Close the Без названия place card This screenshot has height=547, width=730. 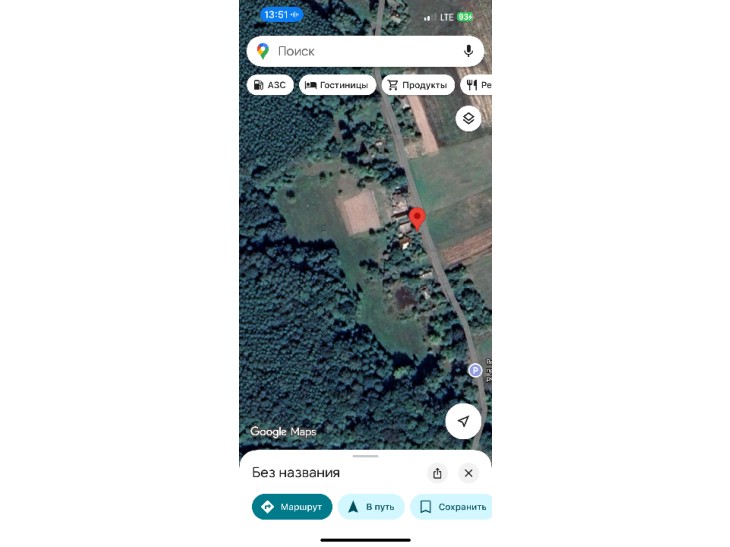point(468,473)
